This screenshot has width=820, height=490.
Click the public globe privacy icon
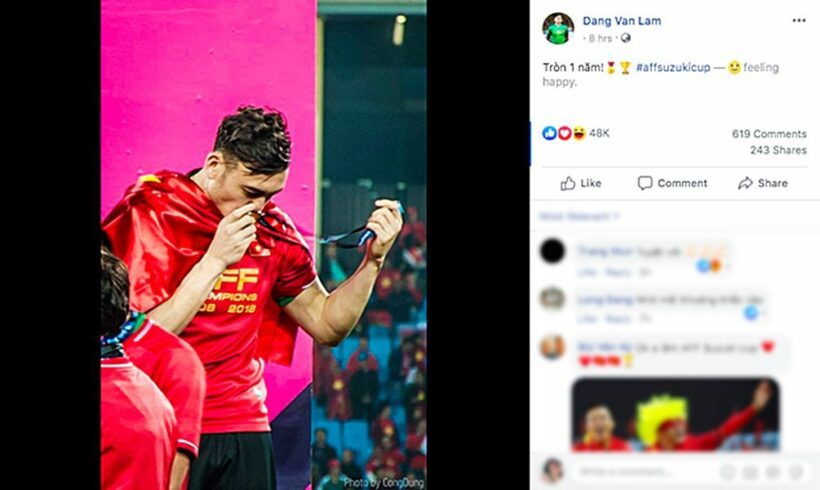point(625,38)
